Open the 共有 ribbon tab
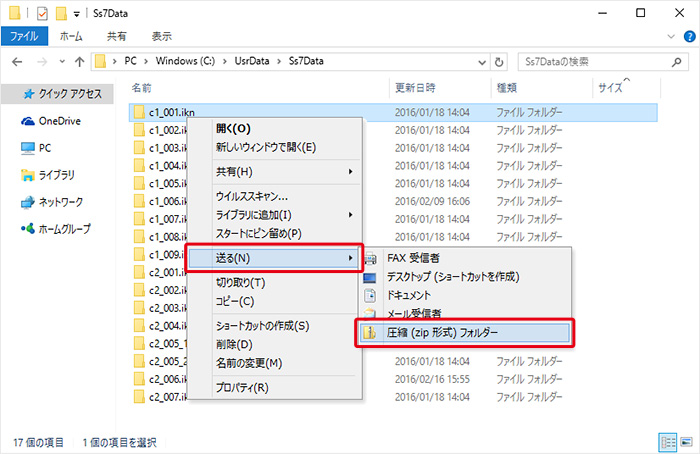 [x=117, y=36]
